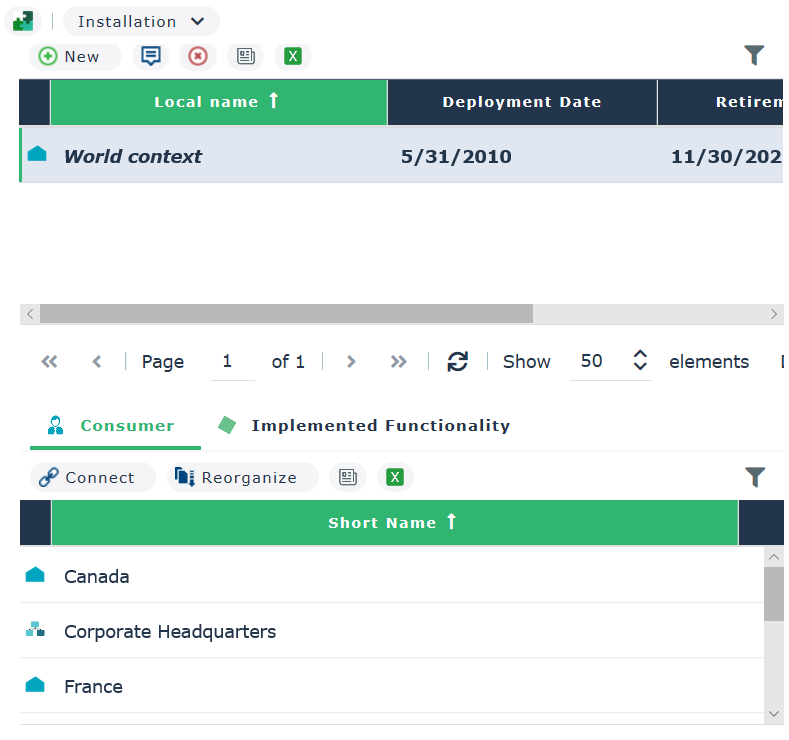Click the red remove icon
Screen dimensions: 789x740
tap(198, 56)
